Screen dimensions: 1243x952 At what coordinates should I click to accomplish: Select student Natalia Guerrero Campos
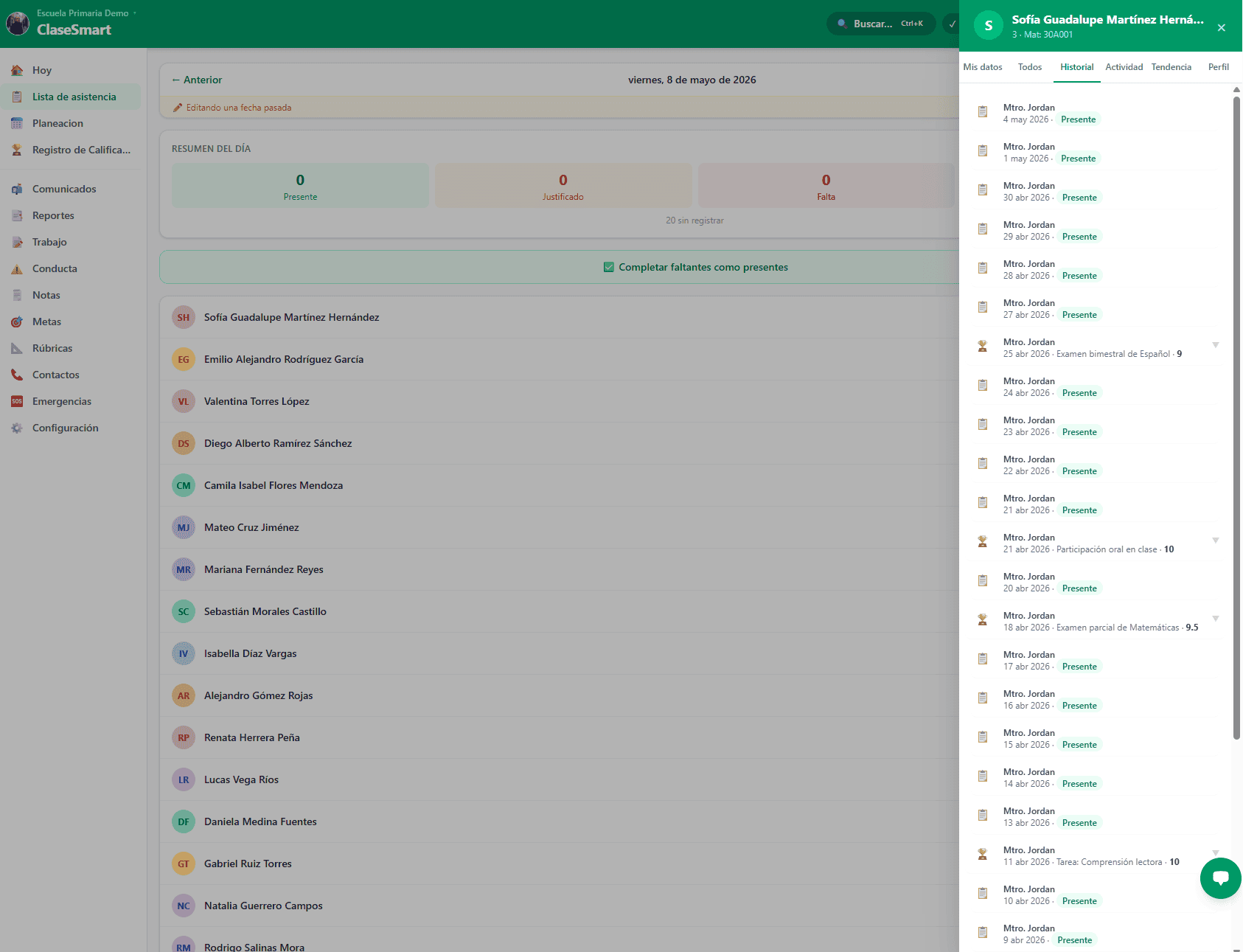pos(559,906)
